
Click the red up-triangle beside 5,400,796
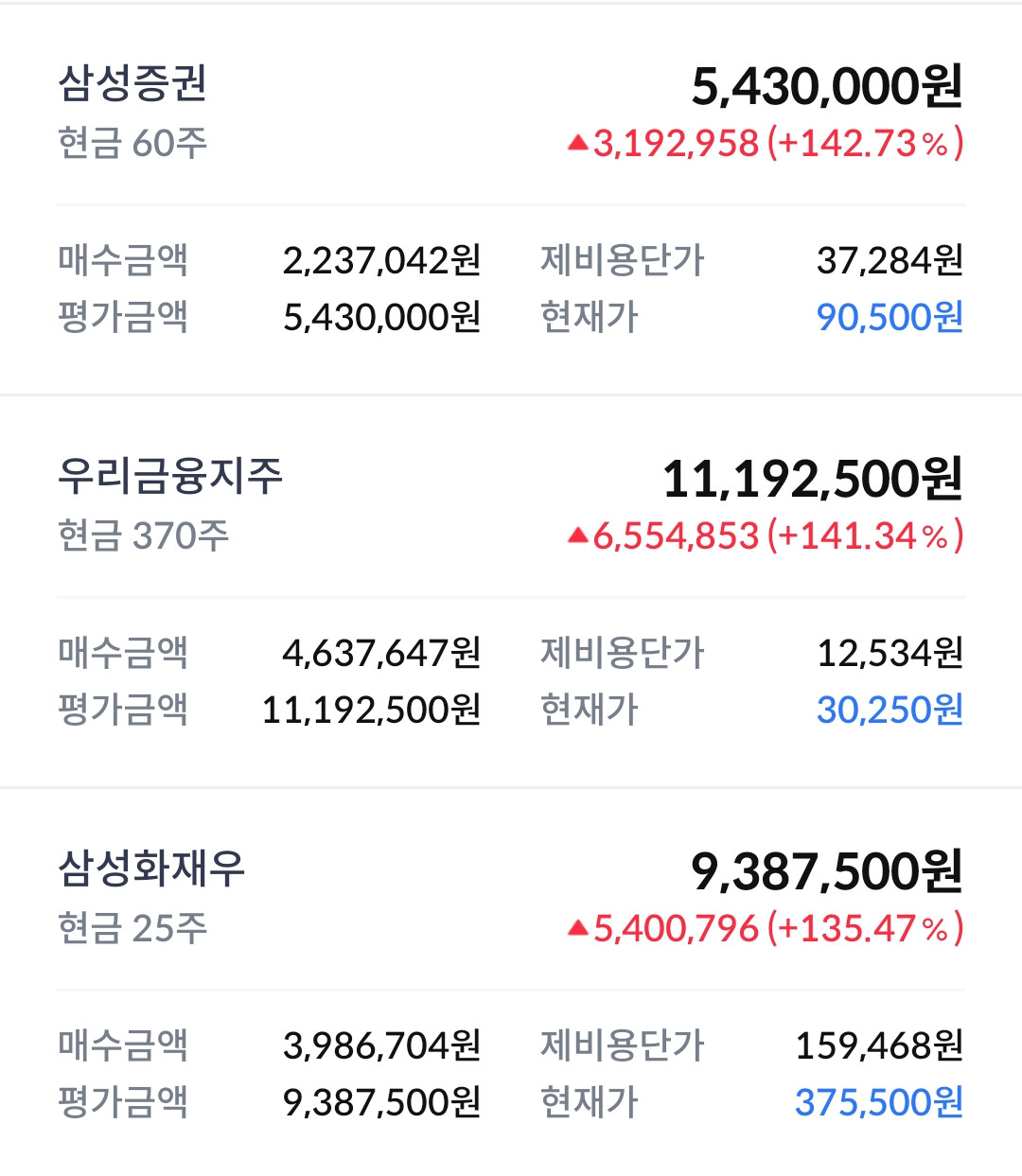(578, 929)
